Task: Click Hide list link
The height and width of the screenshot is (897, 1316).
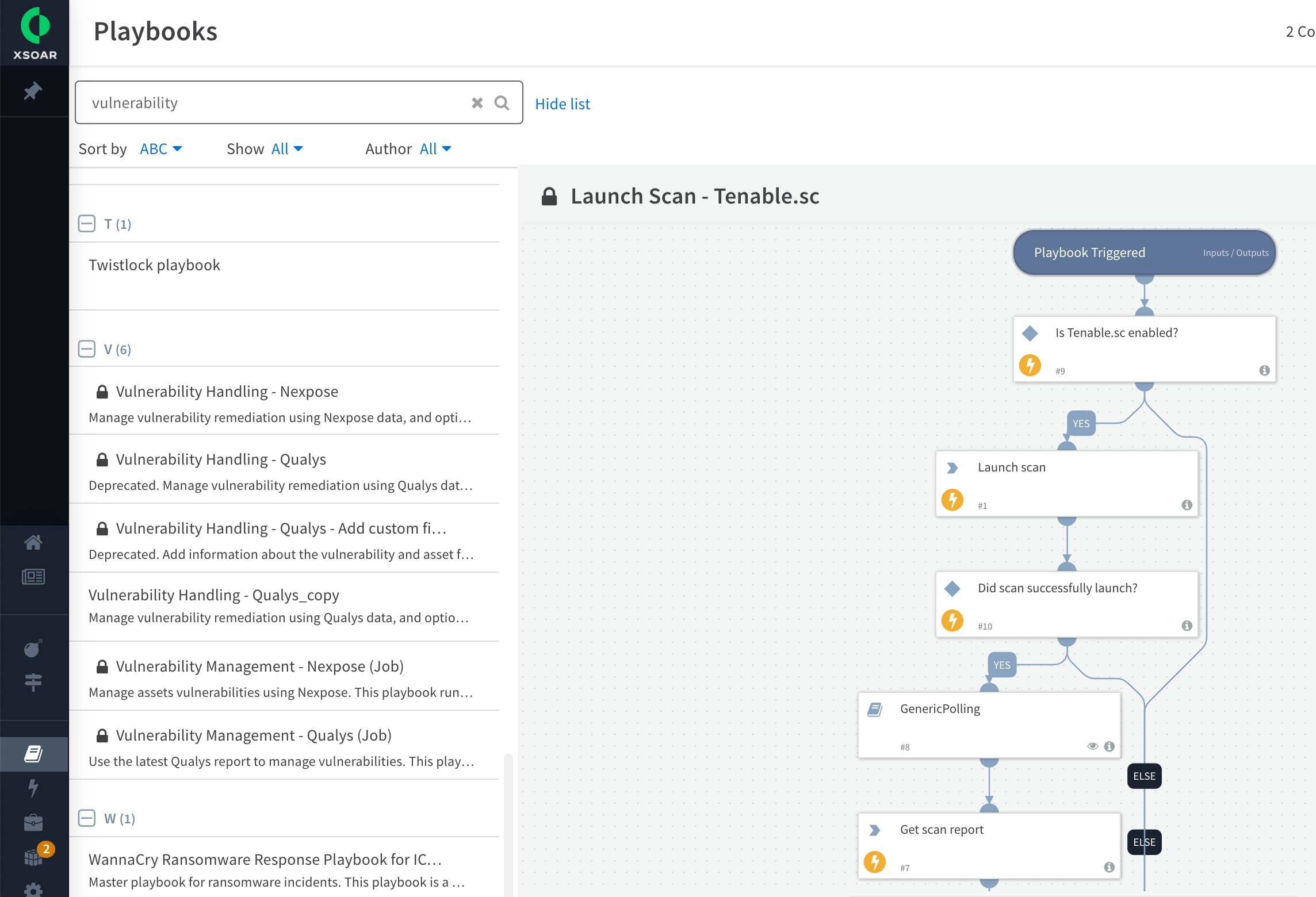Action: 563,104
